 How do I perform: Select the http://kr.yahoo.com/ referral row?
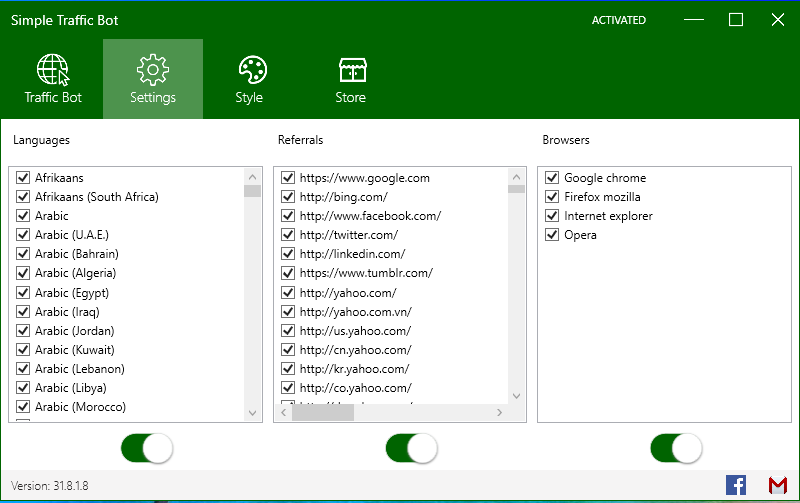point(392,369)
